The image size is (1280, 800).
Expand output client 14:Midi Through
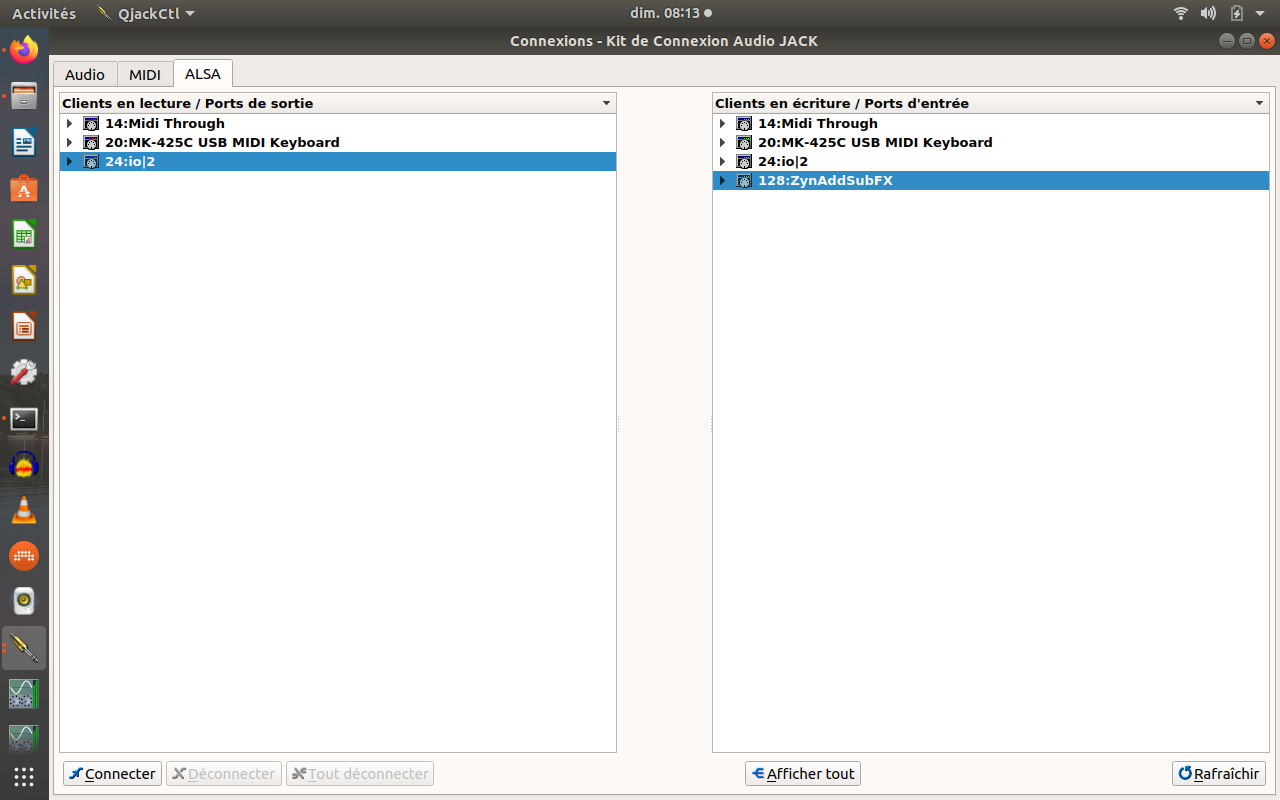click(x=70, y=124)
